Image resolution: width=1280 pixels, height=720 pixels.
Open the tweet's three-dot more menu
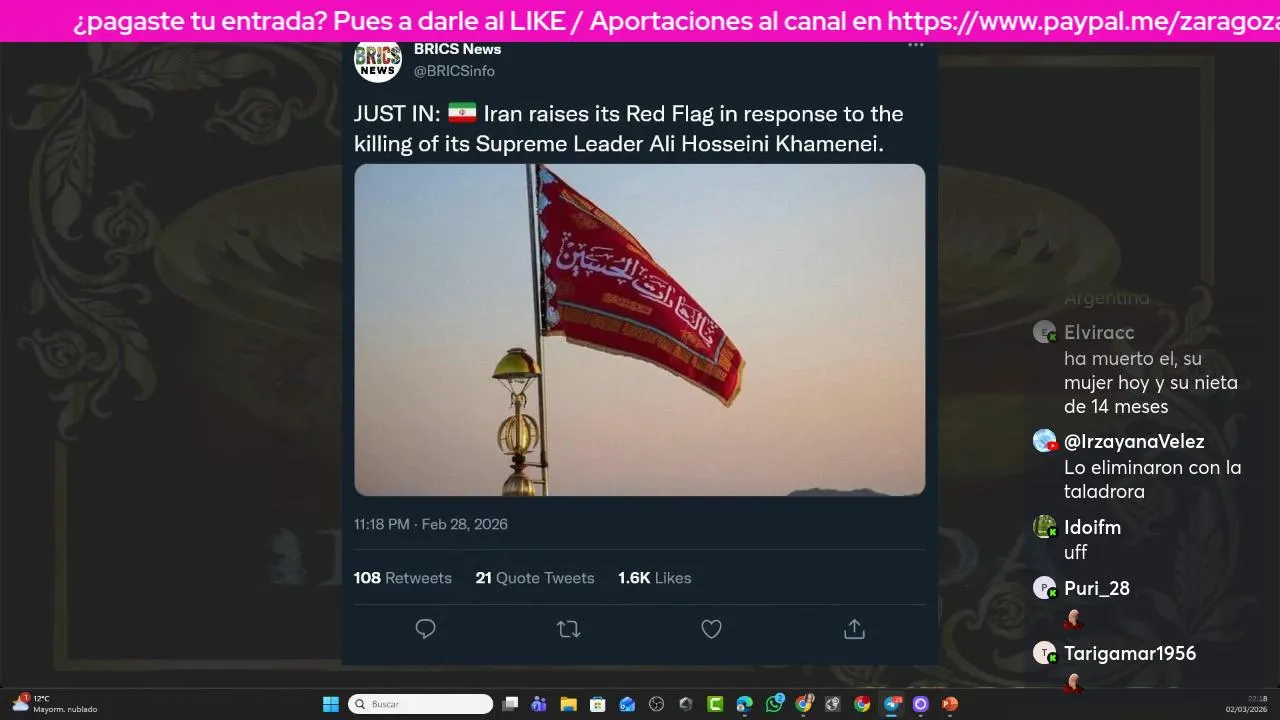(915, 45)
